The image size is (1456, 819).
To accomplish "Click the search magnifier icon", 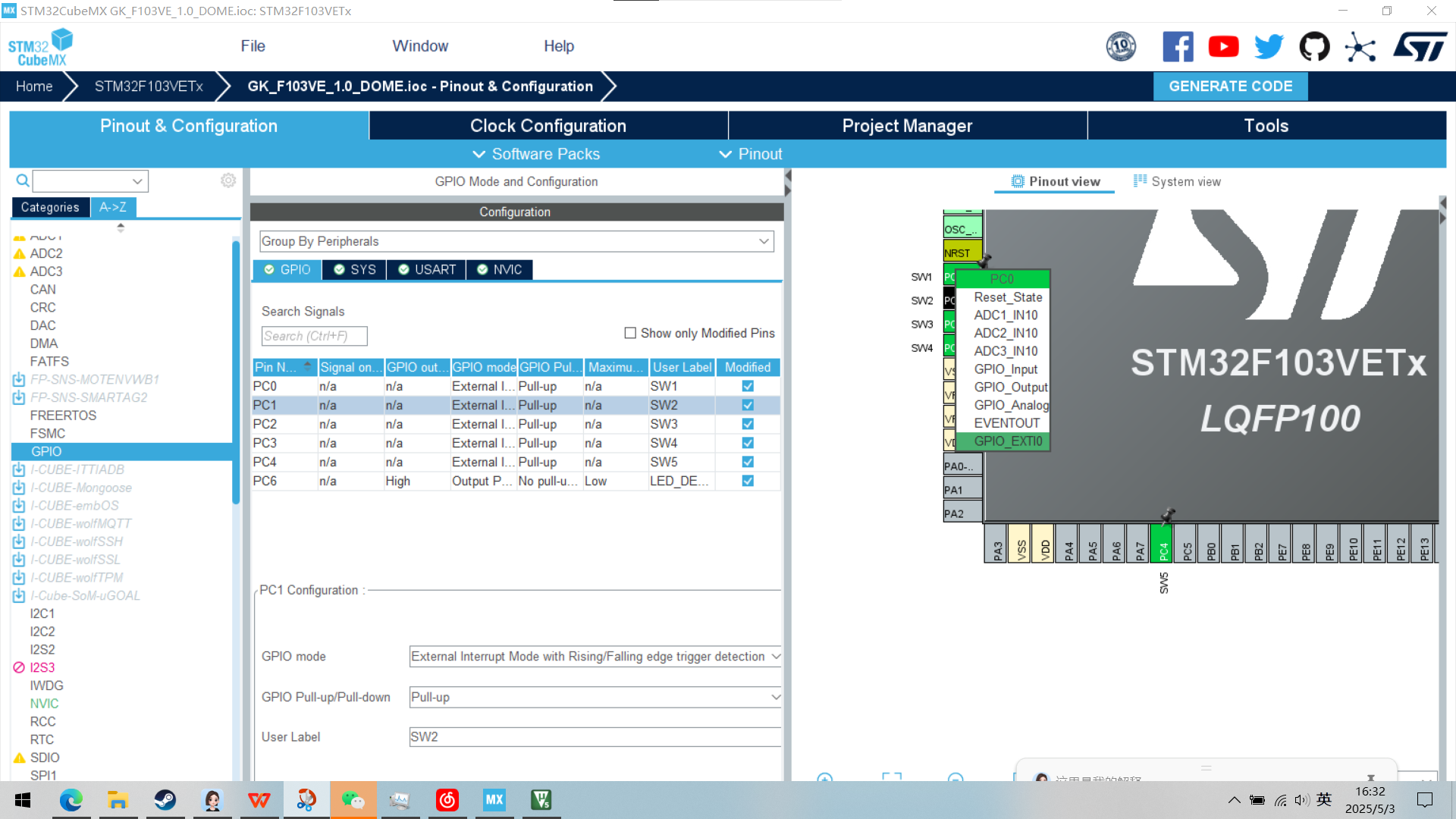I will click(x=23, y=180).
